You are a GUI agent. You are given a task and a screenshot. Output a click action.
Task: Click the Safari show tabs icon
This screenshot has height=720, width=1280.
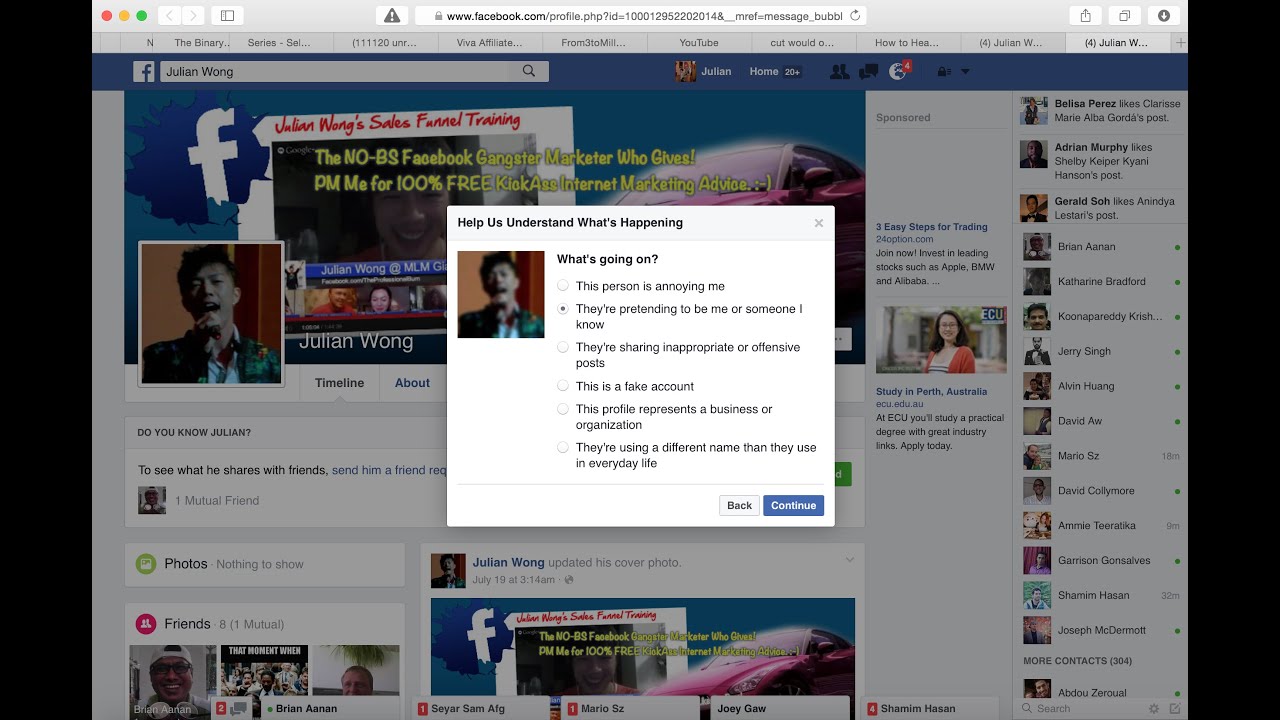1125,15
